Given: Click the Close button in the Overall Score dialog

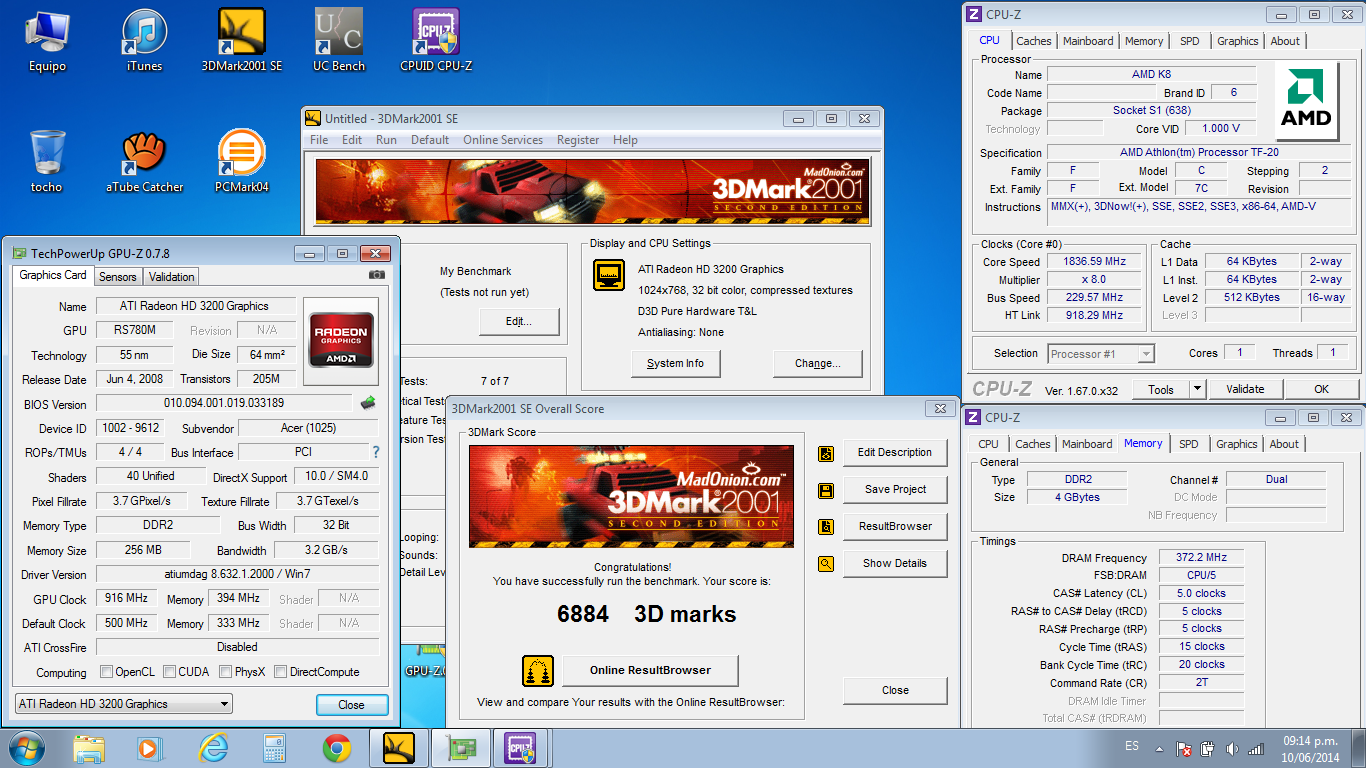Looking at the screenshot, I should 895,690.
